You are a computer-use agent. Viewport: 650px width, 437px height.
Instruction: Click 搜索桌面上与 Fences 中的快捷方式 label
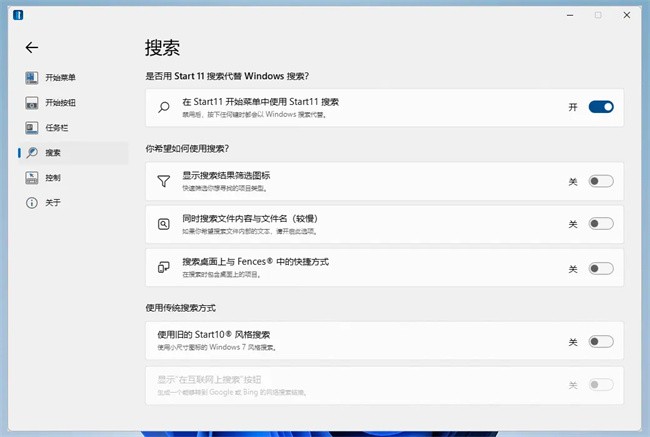tap(255, 262)
